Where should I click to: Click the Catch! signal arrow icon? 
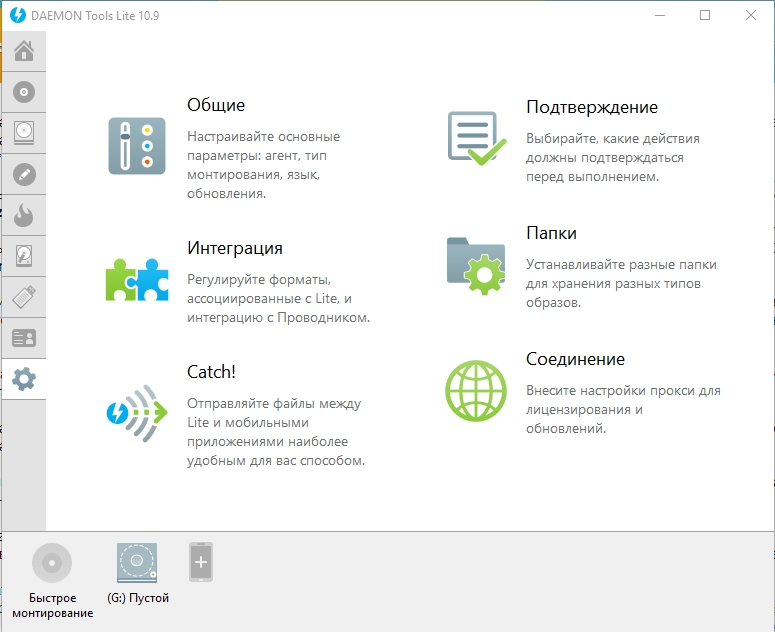point(137,413)
